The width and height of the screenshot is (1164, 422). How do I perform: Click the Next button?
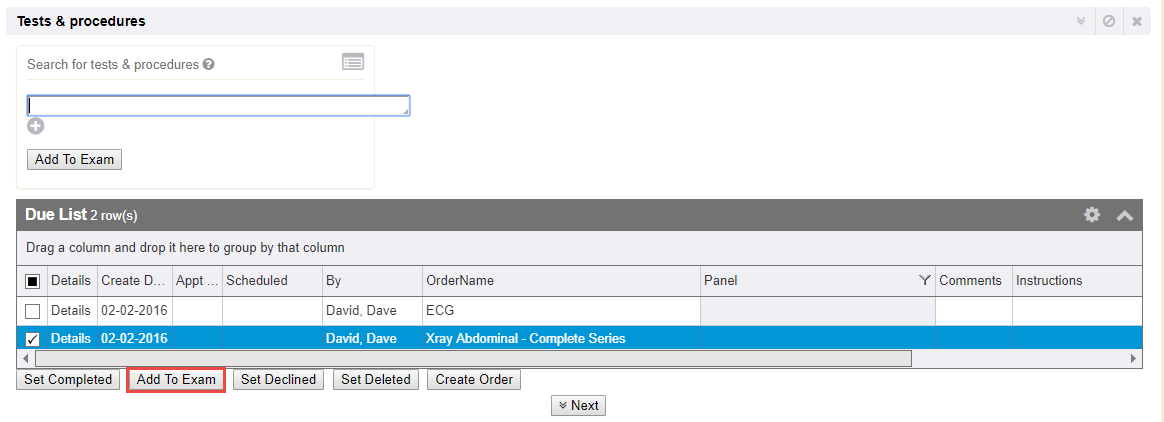tap(578, 405)
